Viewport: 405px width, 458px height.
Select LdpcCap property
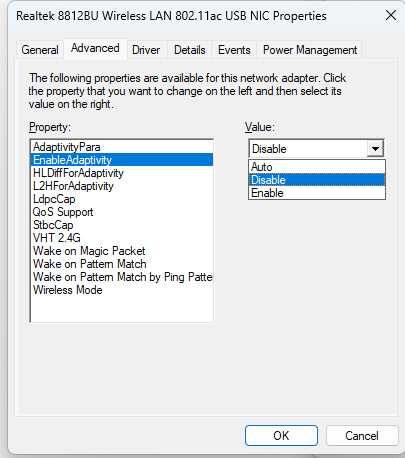[122, 199]
